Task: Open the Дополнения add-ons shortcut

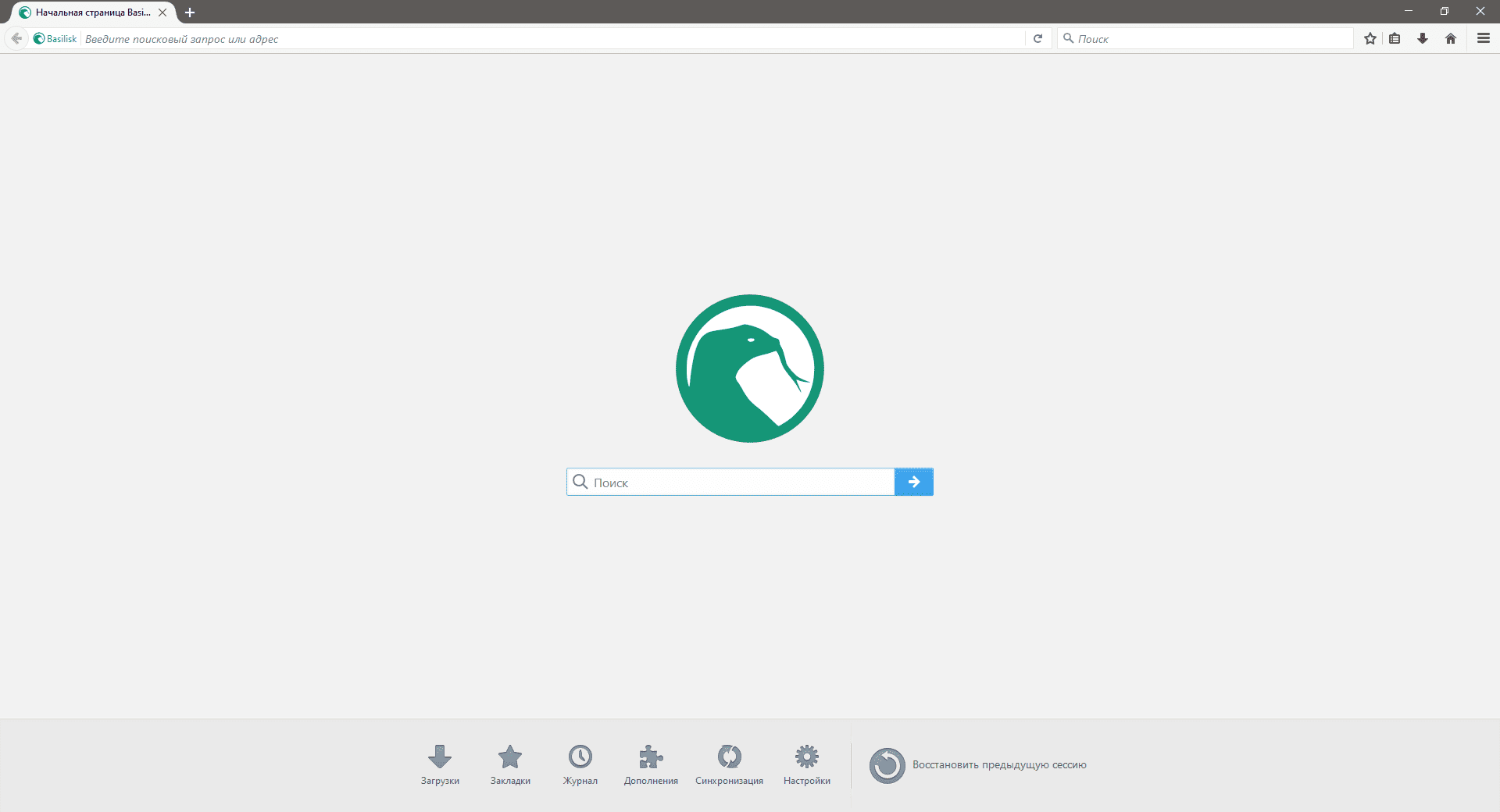Action: point(651,764)
